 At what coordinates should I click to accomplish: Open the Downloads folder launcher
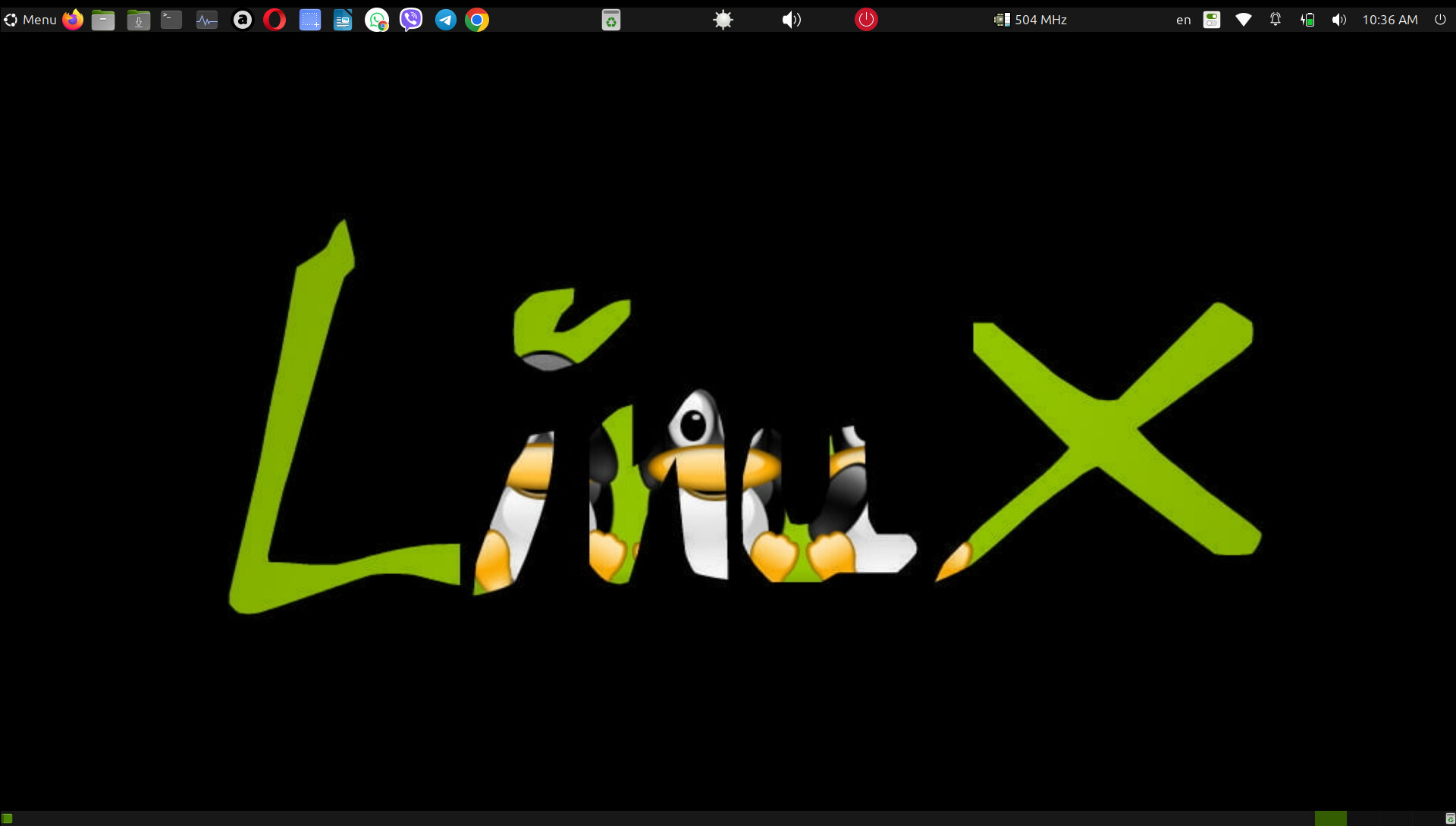pyautogui.click(x=138, y=20)
